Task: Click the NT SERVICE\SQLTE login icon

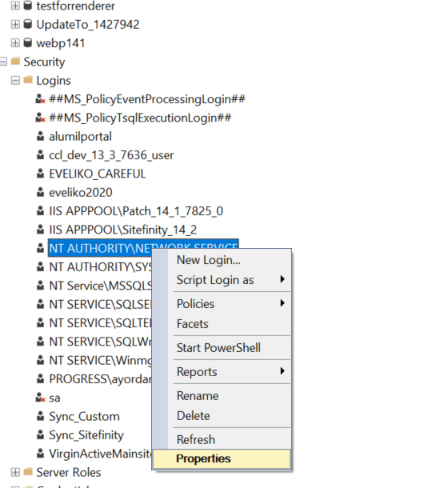Action: click(40, 323)
